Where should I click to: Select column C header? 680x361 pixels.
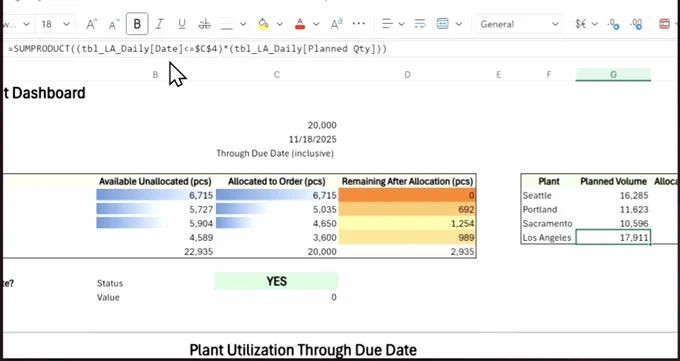pyautogui.click(x=277, y=75)
